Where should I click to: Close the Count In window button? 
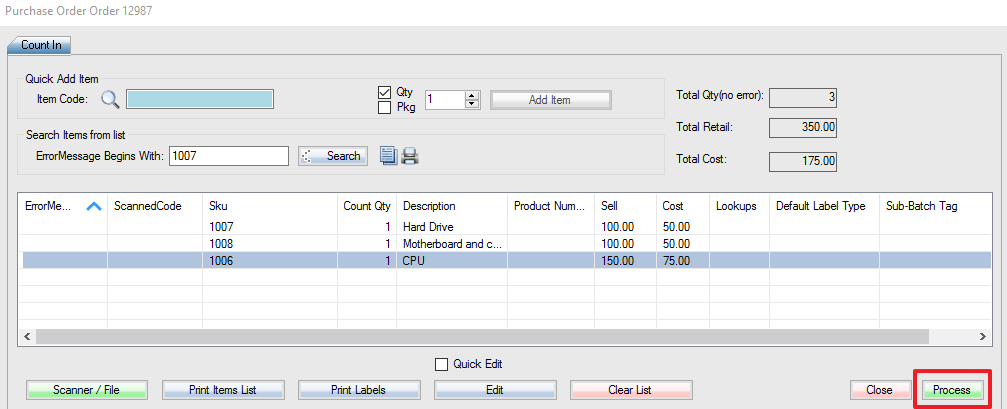pos(879,390)
